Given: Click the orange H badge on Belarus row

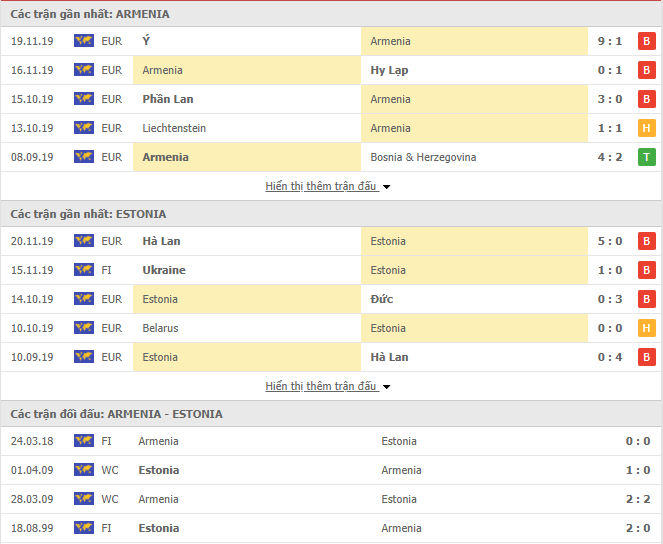Looking at the screenshot, I should click(647, 328).
